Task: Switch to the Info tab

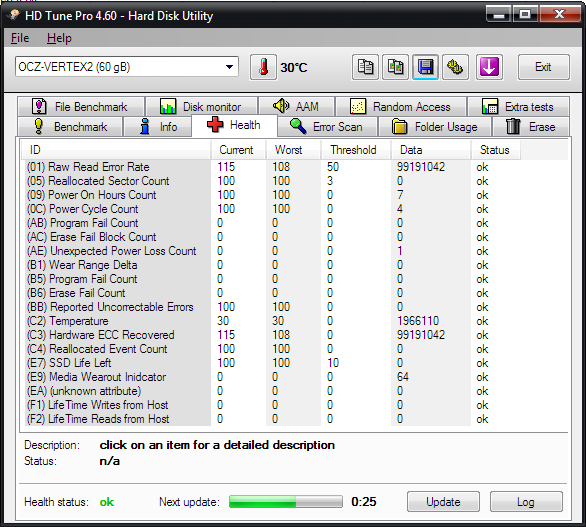Action: 158,126
